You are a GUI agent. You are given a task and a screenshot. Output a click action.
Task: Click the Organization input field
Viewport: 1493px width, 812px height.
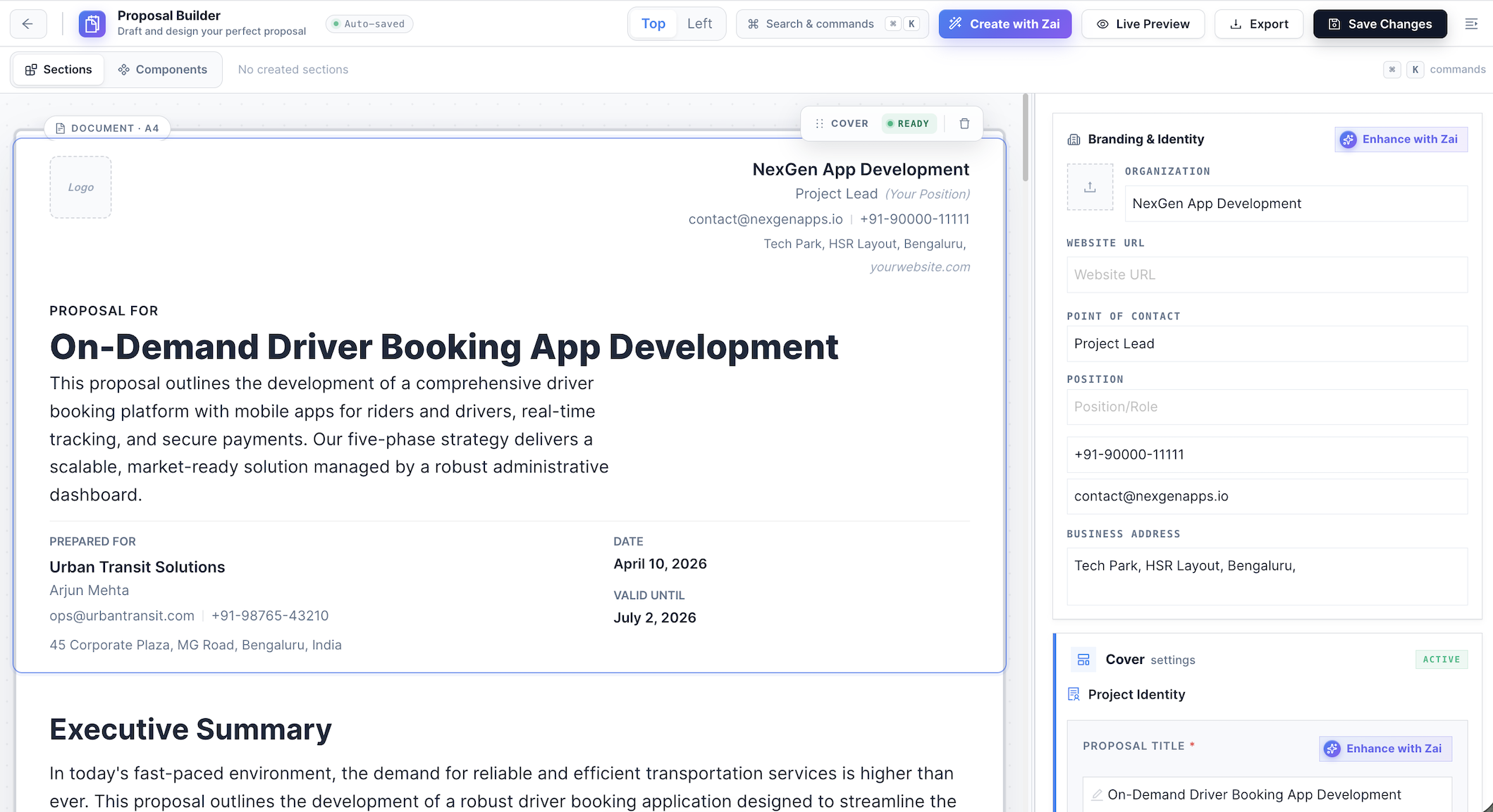pos(1296,204)
